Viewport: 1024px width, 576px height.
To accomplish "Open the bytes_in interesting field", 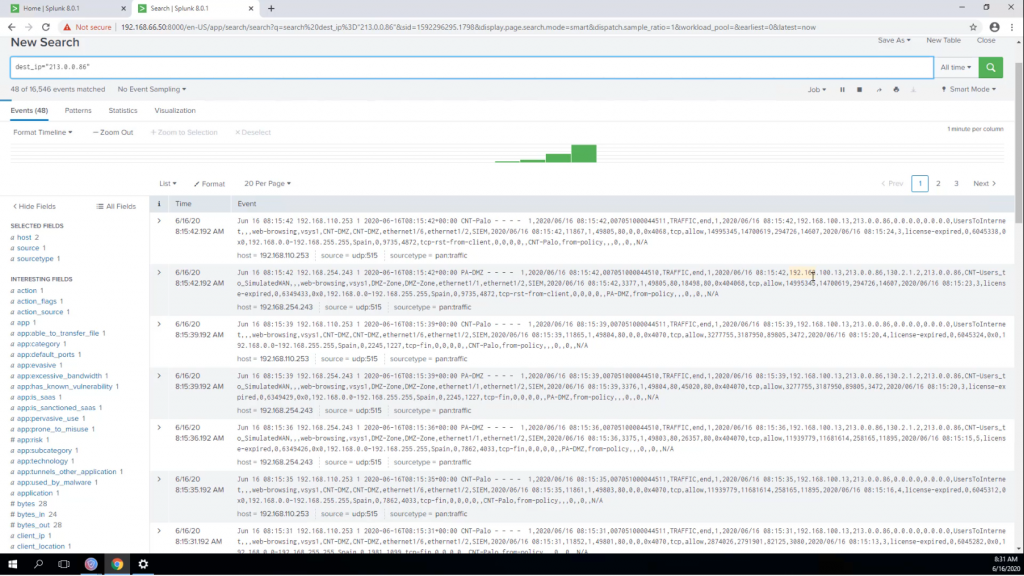I will (33, 515).
